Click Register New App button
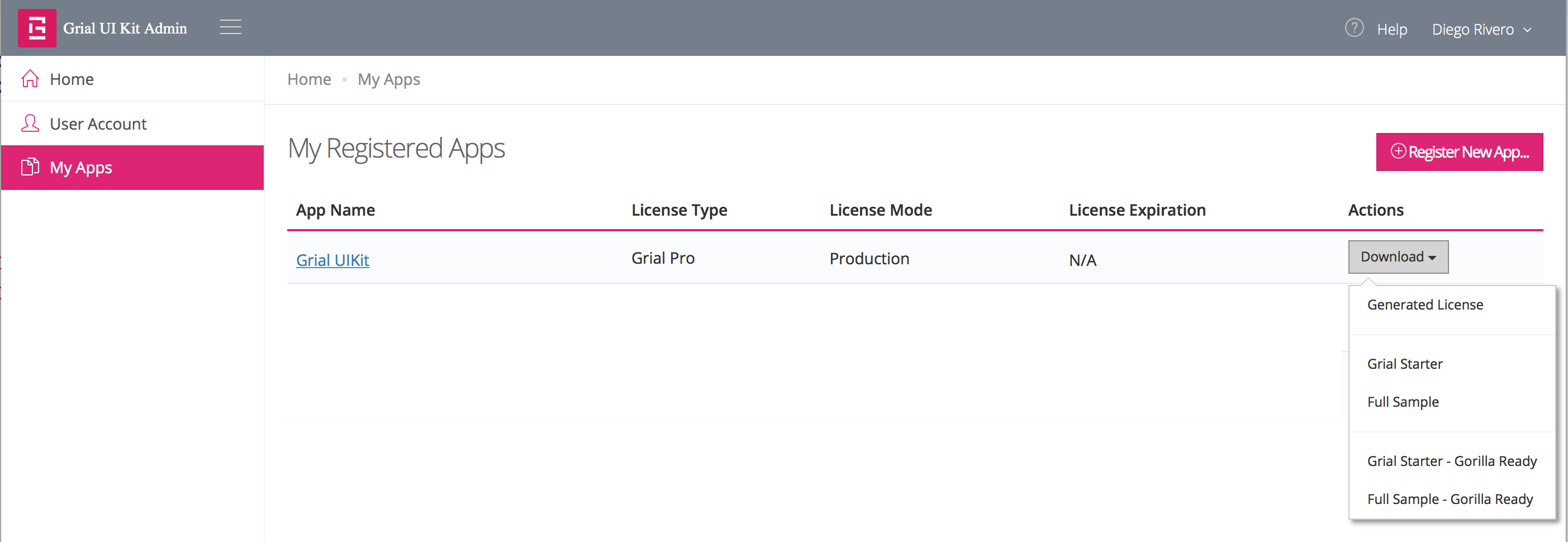This screenshot has height=542, width=1568. 1460,151
